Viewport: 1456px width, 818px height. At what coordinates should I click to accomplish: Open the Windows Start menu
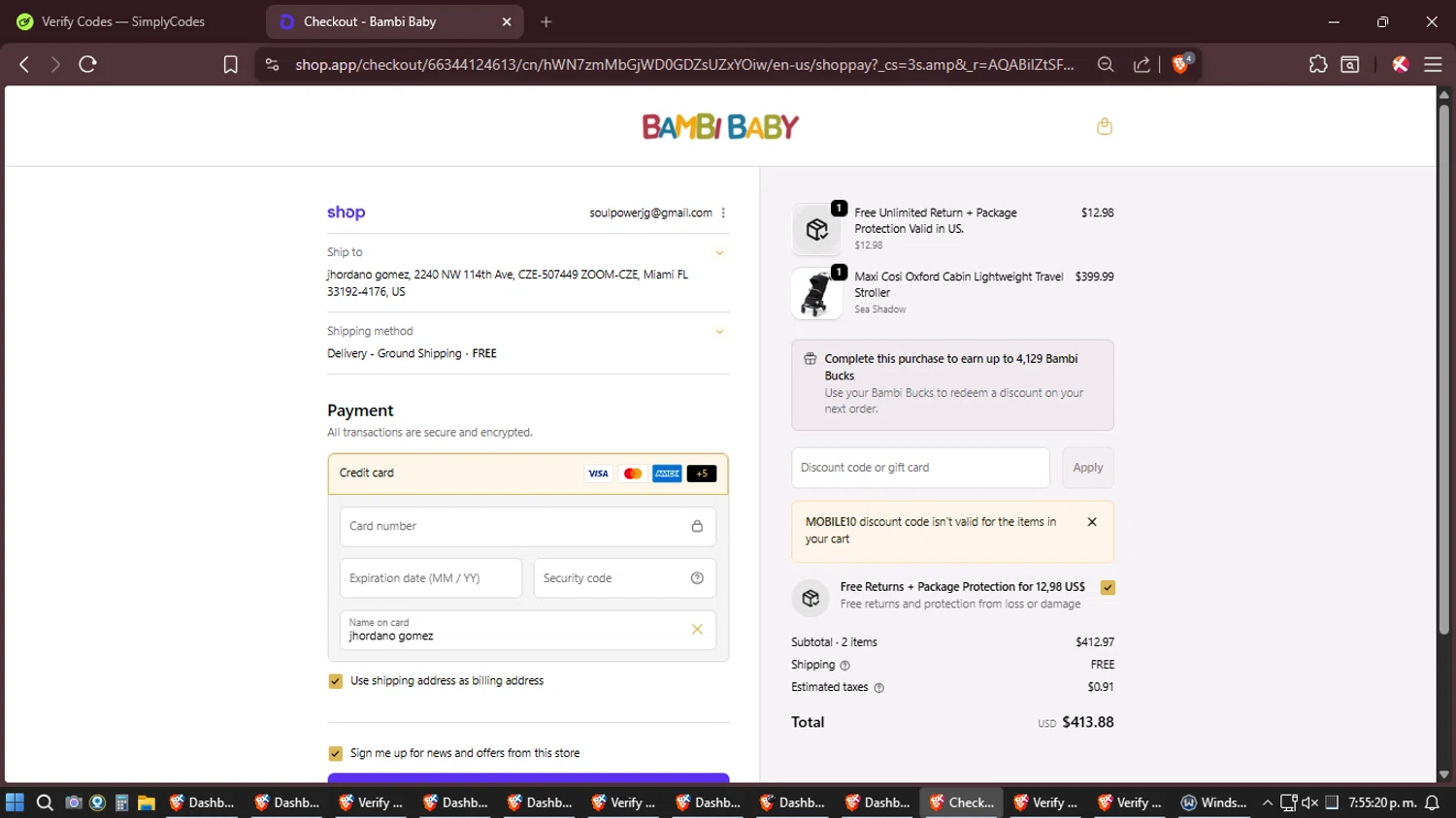tap(15, 802)
